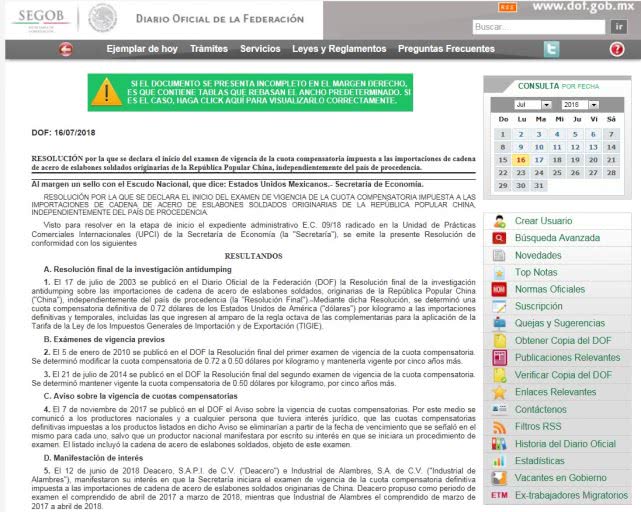Open the Búsqueda Avanzada link
The height and width of the screenshot is (512, 641).
557,238
